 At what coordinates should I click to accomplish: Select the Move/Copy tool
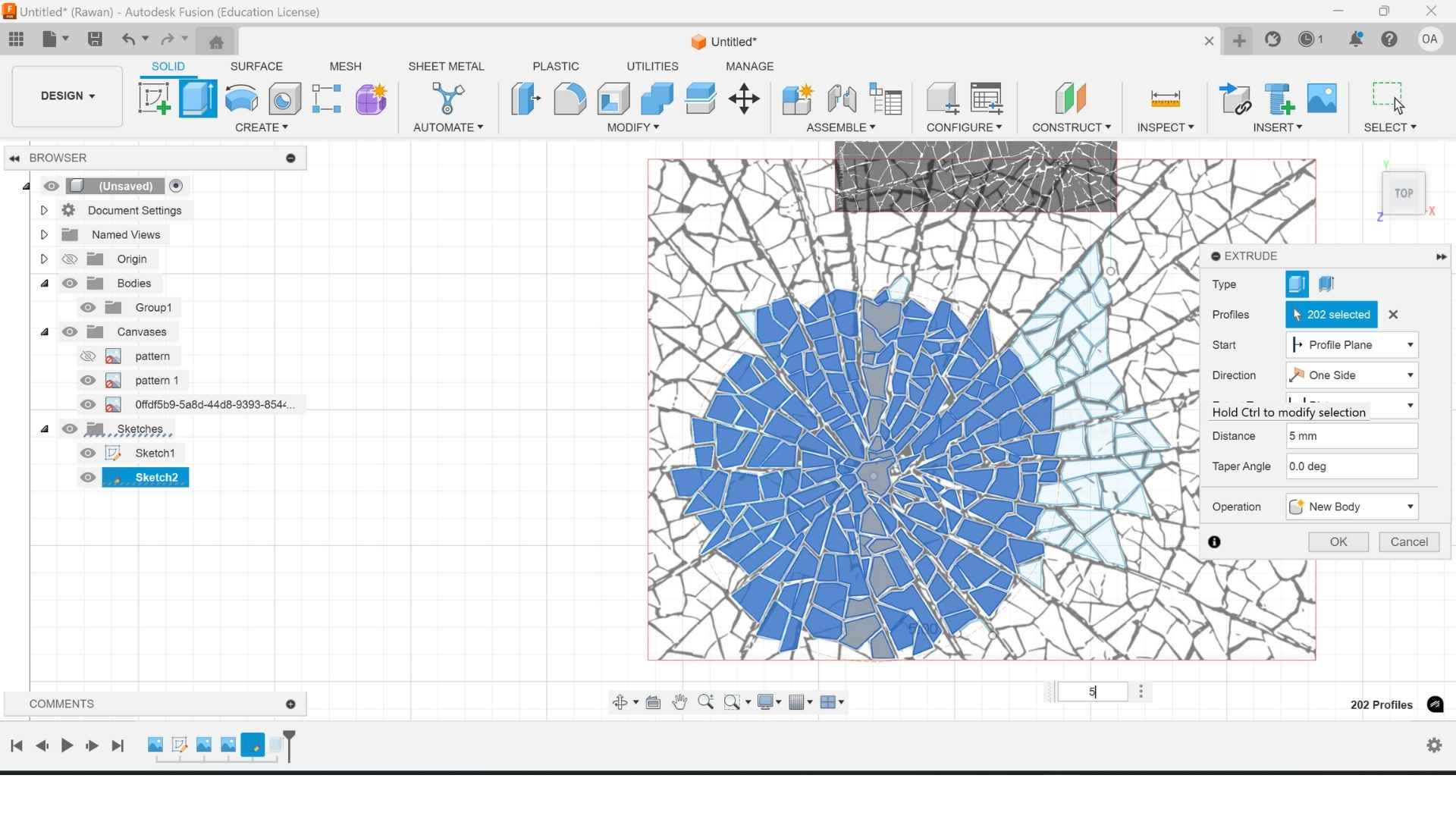click(x=744, y=99)
